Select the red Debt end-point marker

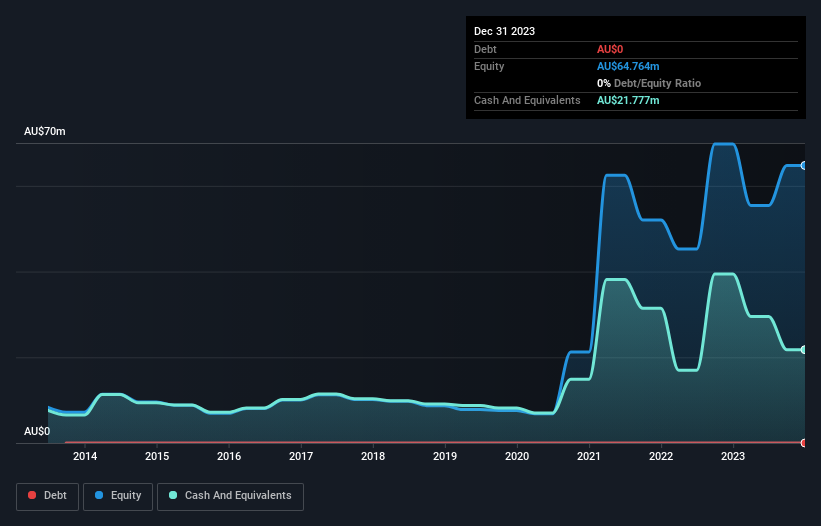point(804,443)
